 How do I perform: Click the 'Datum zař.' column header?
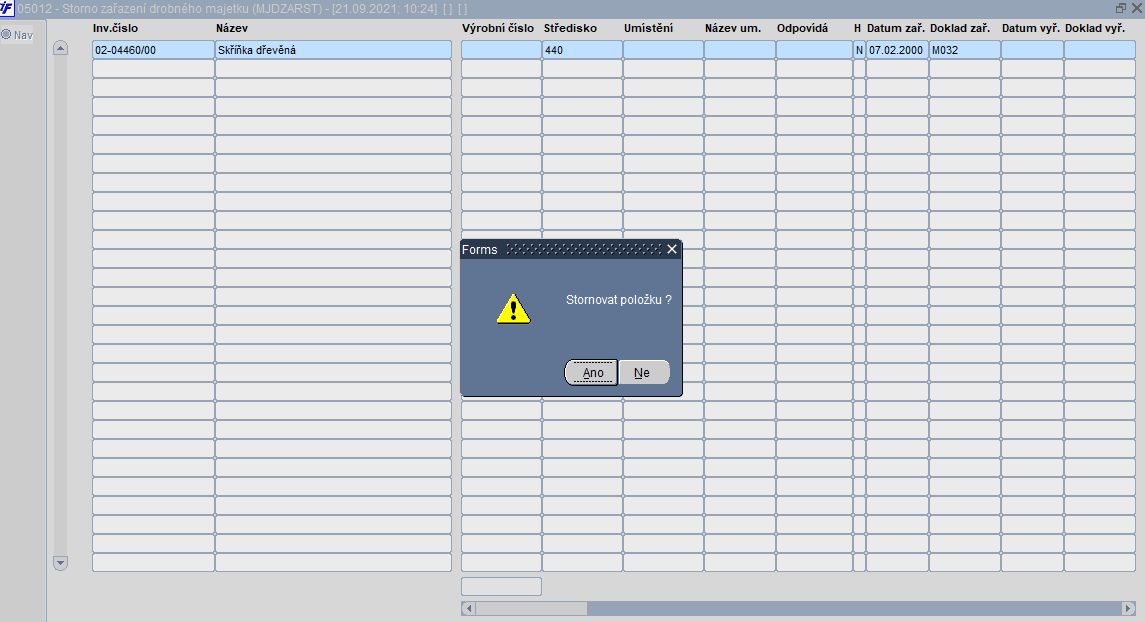tap(896, 28)
